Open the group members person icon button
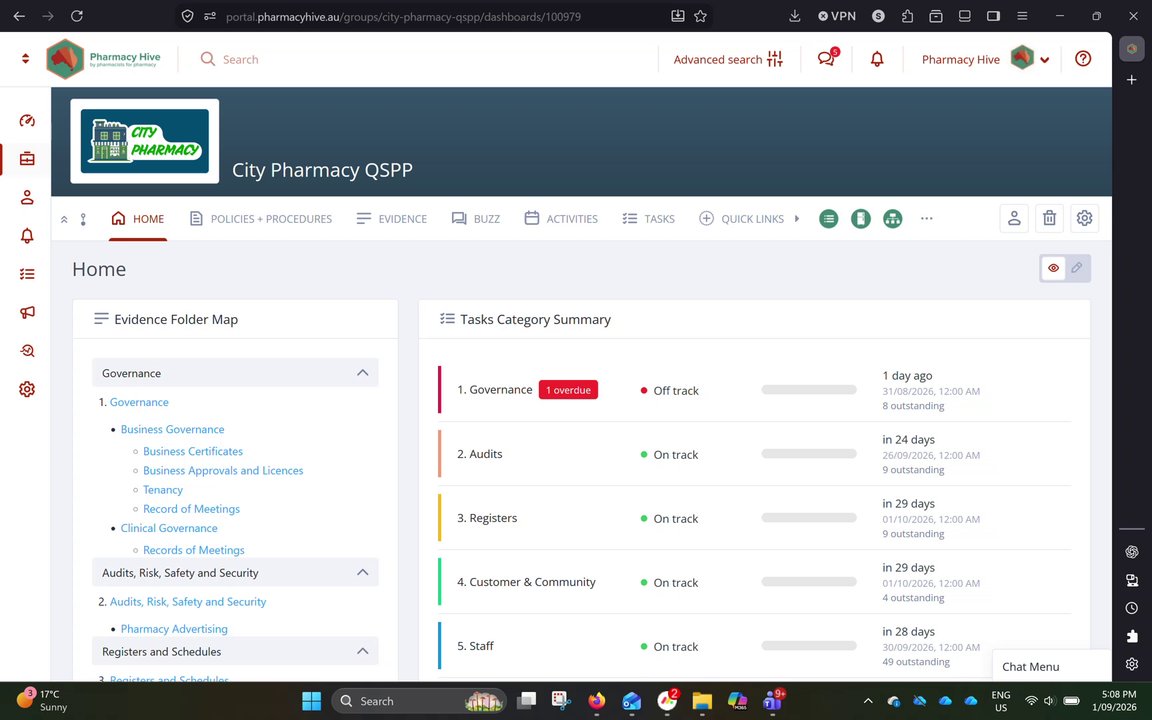 (1014, 218)
